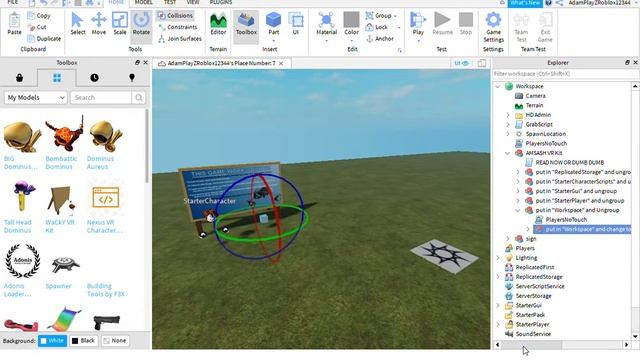Image resolution: width=640 pixels, height=360 pixels.
Task: Switch to the TEST ribbon tab
Action: [x=170, y=2]
